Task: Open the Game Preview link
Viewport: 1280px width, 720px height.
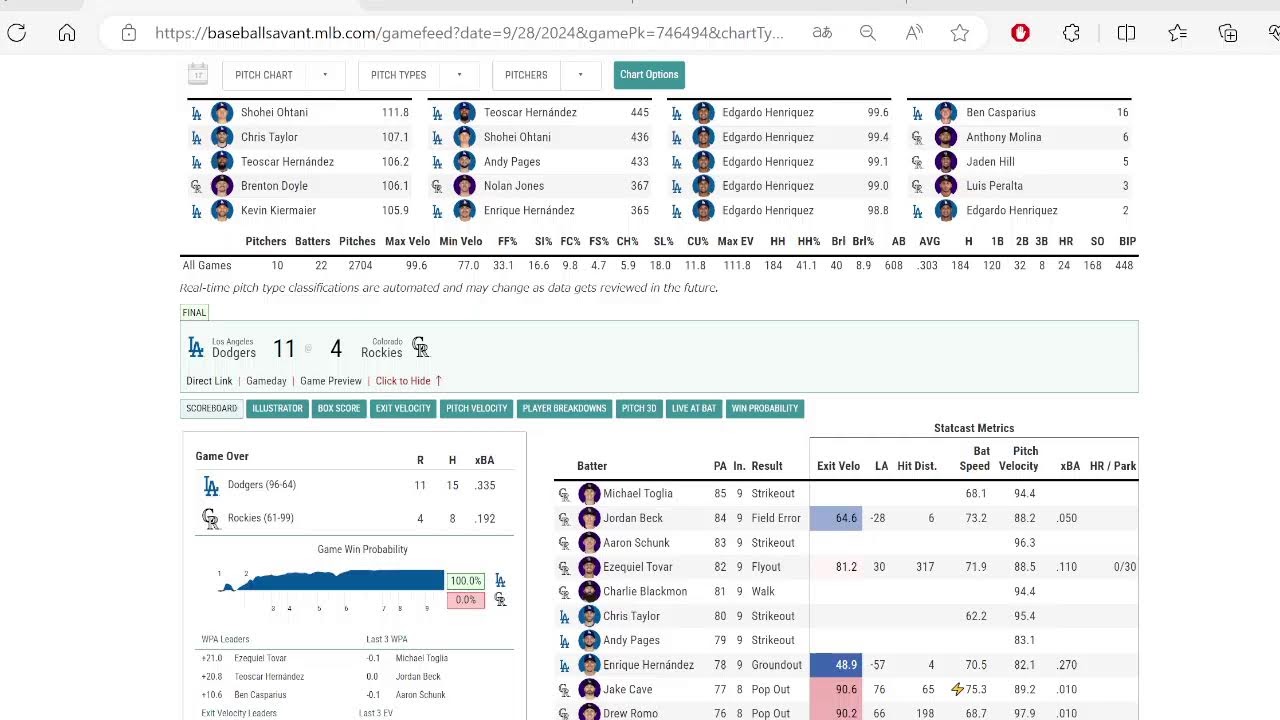Action: tap(331, 381)
